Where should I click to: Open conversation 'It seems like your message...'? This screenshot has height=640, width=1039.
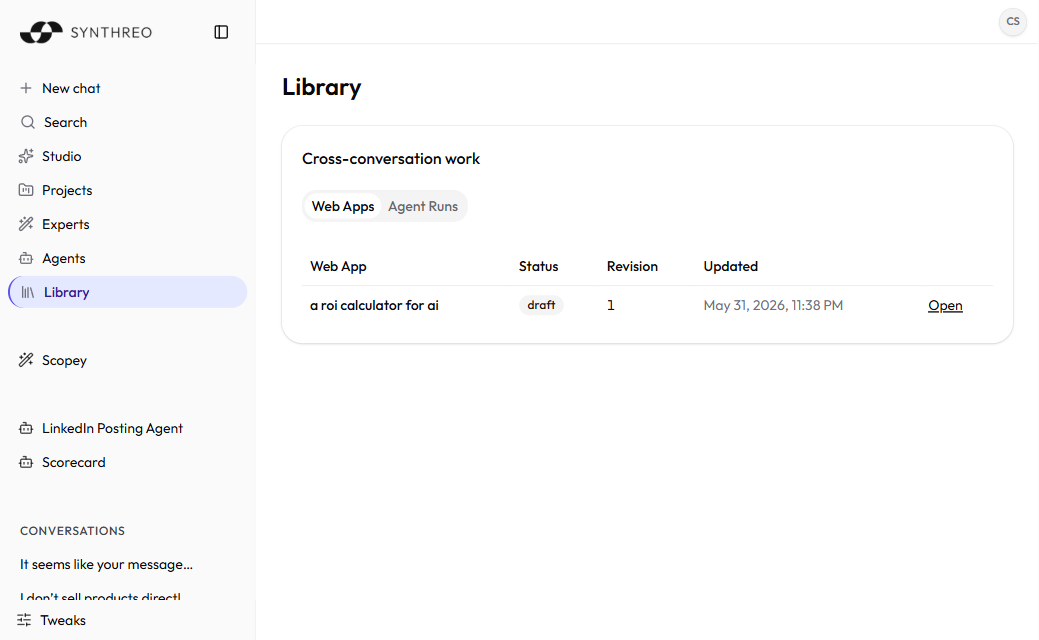[x=106, y=564]
